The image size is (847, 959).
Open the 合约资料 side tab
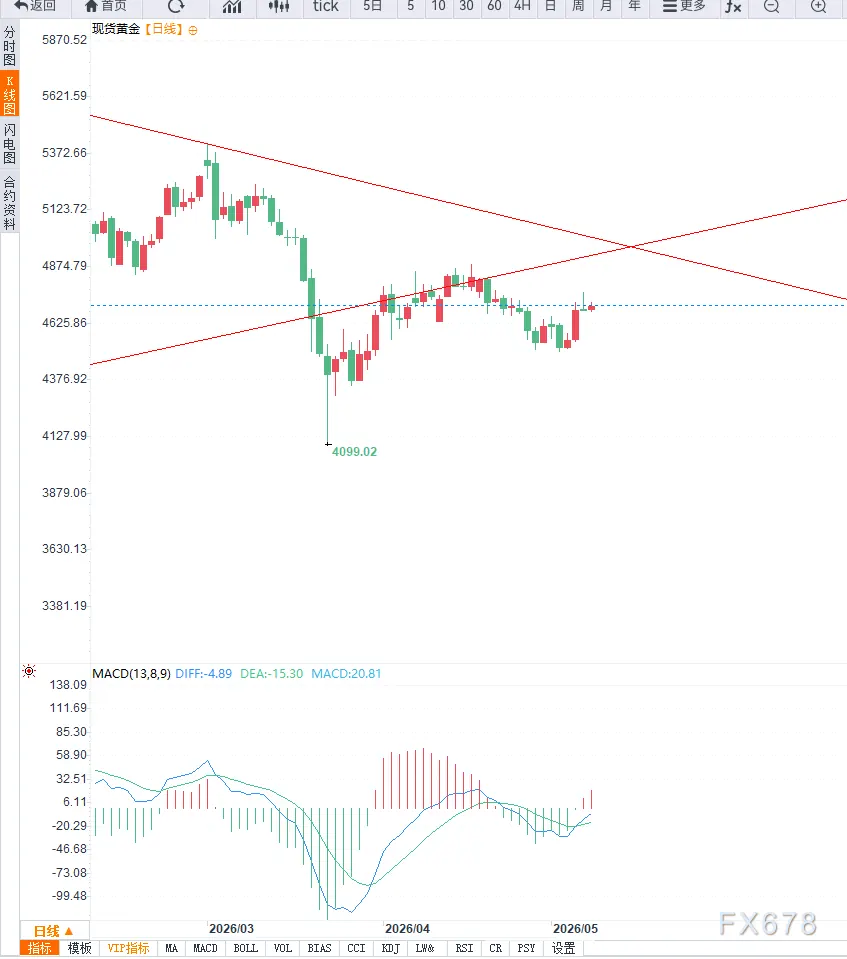(10, 202)
